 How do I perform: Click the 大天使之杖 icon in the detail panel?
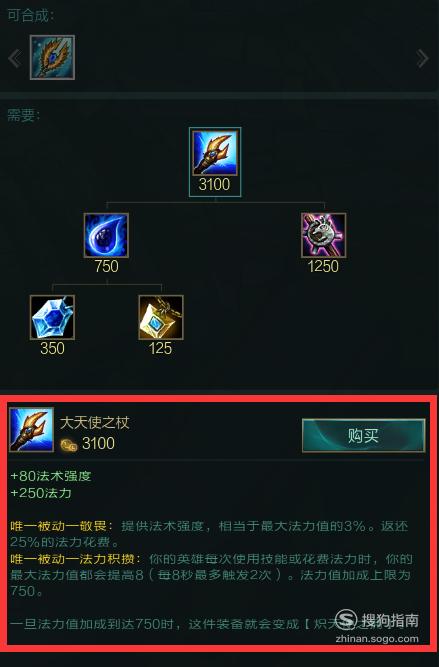coord(31,430)
